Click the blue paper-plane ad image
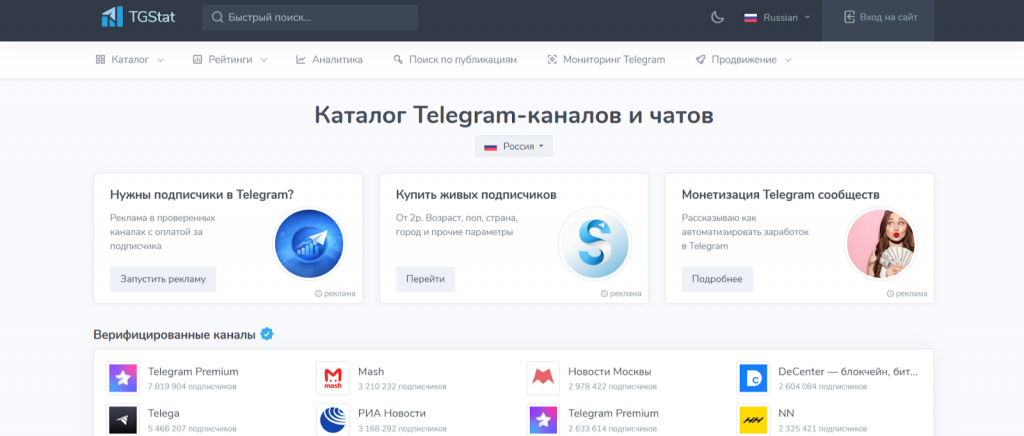The image size is (1024, 436). click(309, 244)
